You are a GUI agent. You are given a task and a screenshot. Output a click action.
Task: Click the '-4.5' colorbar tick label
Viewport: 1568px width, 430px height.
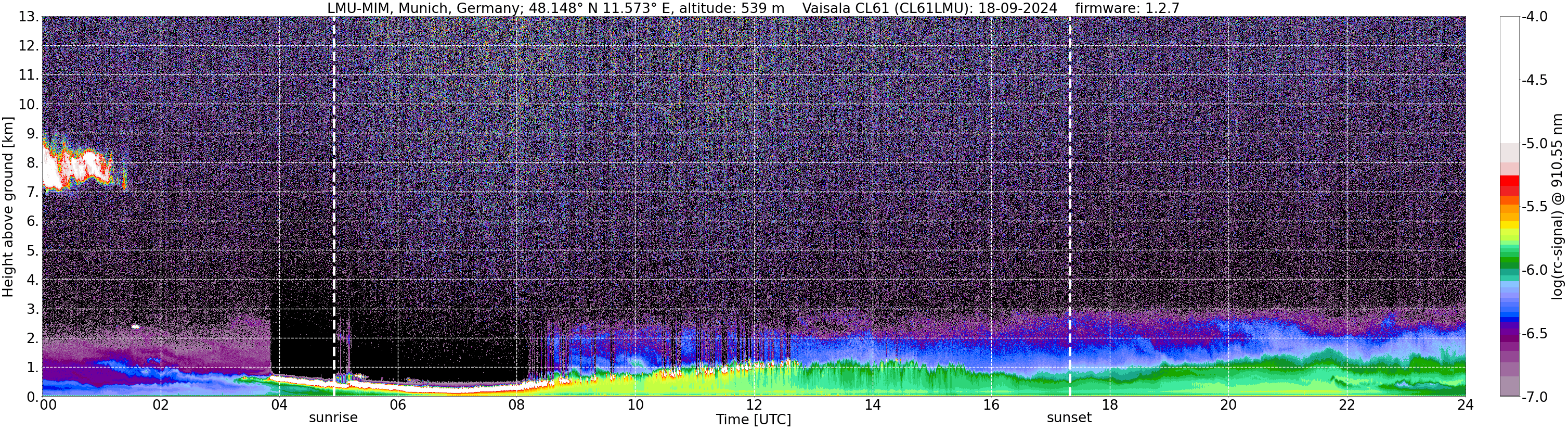click(x=1535, y=80)
